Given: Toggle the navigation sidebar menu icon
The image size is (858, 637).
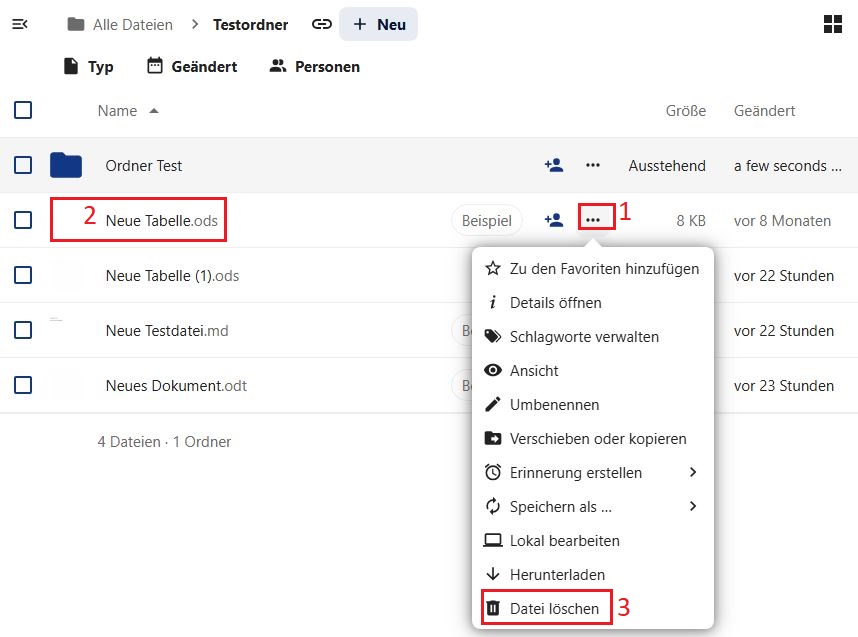Looking at the screenshot, I should point(19,24).
